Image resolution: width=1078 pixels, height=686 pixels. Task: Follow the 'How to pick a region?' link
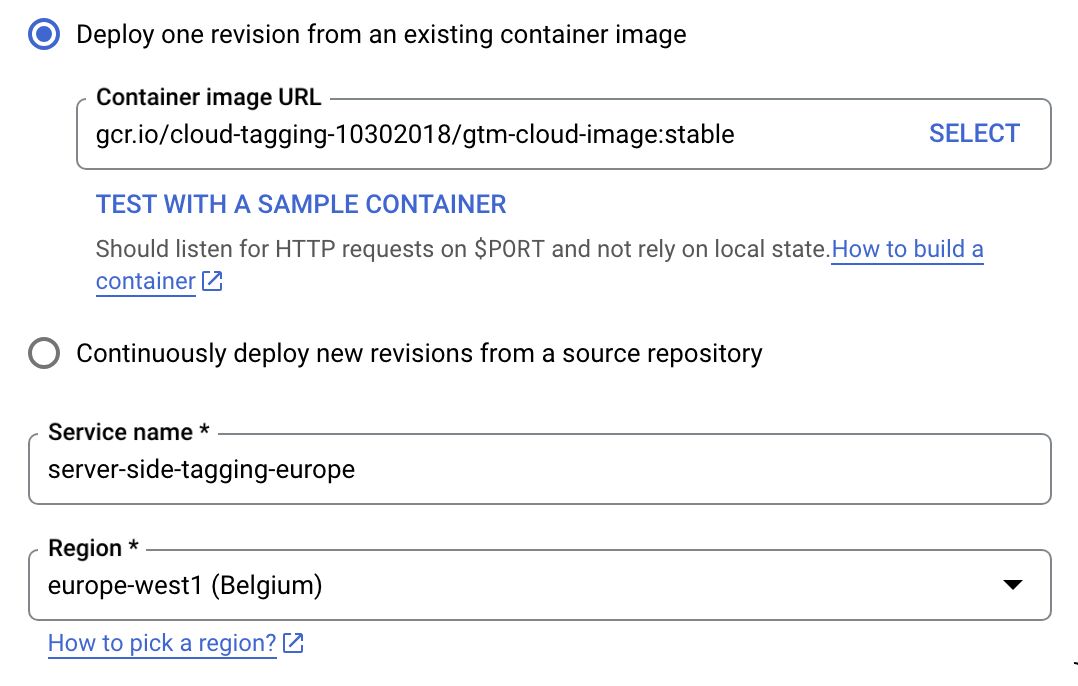(x=162, y=643)
